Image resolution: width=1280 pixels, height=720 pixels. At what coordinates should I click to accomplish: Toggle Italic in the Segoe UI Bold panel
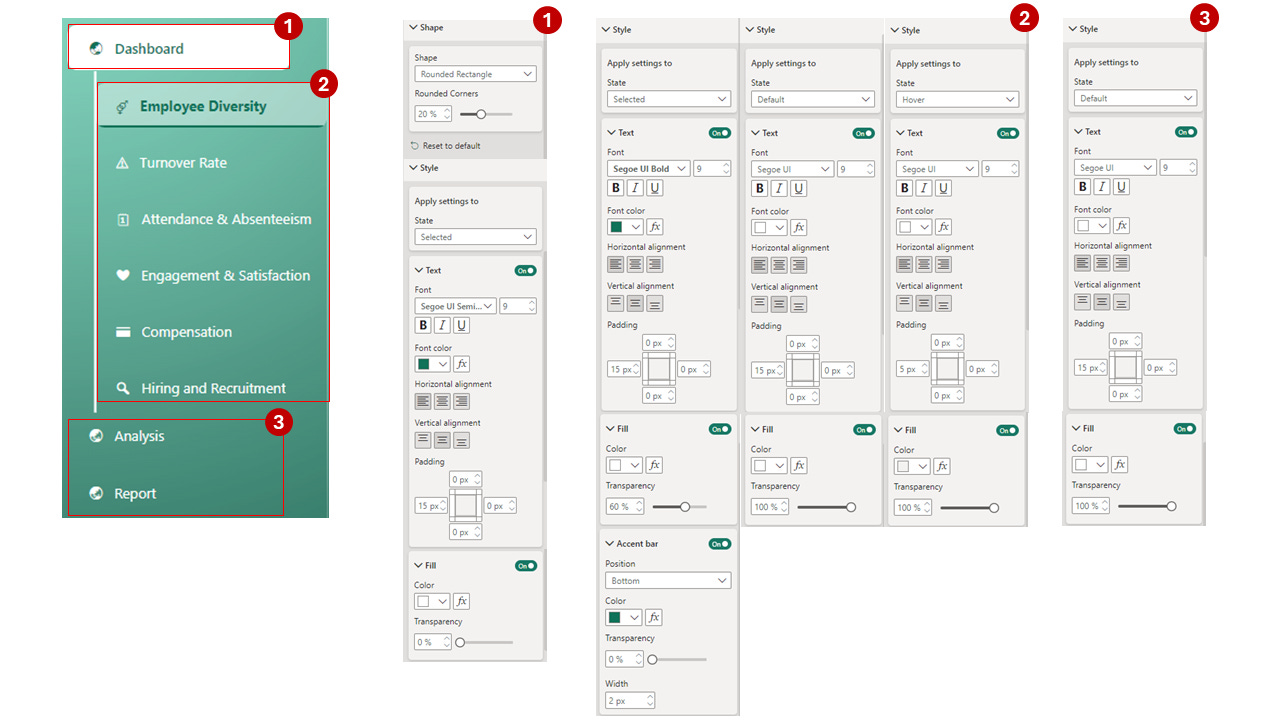(635, 188)
